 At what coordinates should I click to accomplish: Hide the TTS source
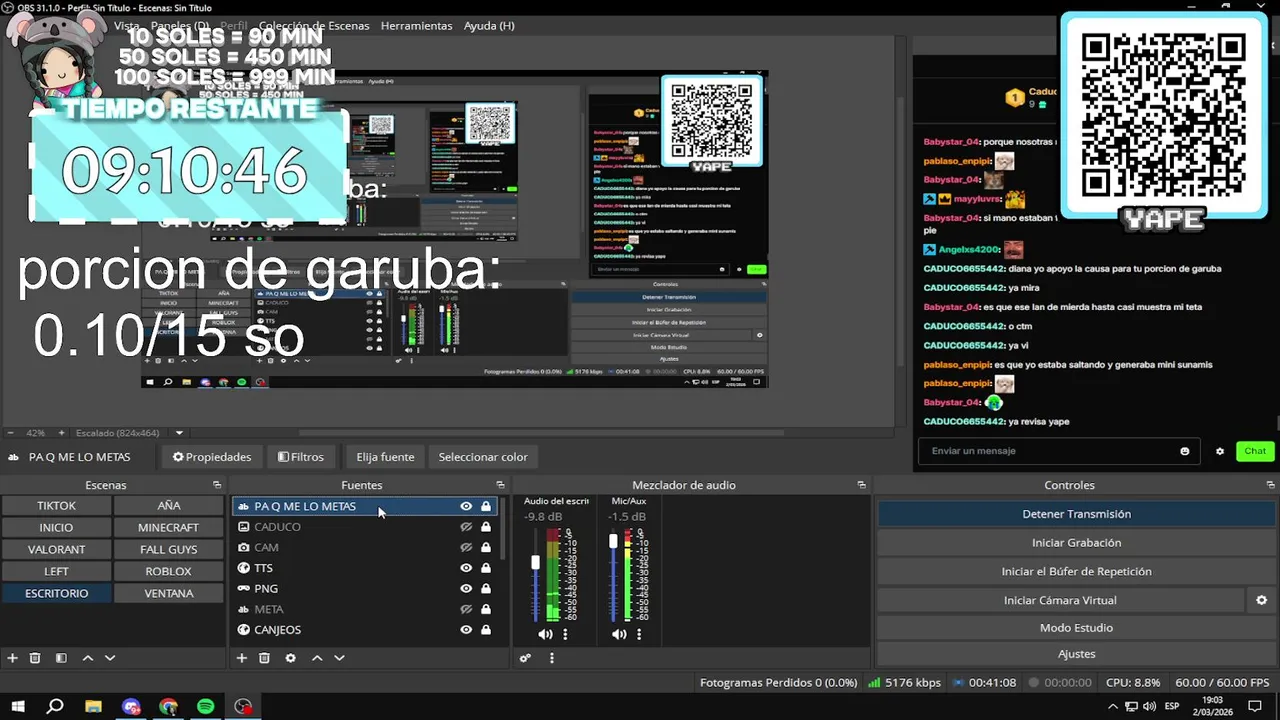[x=466, y=568]
